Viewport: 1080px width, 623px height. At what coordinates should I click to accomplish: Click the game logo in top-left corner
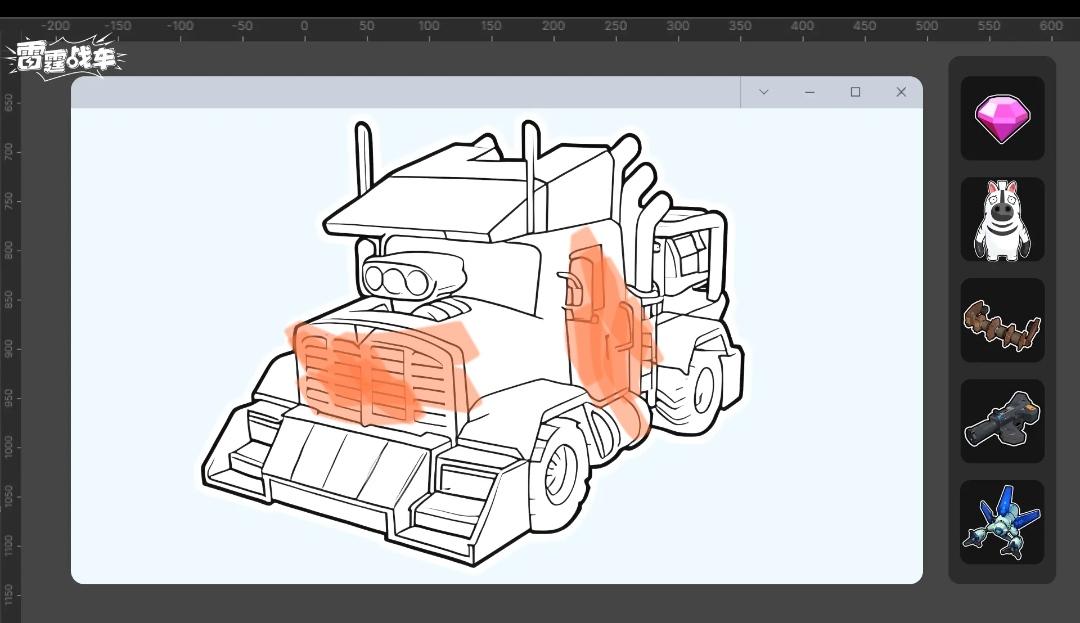click(66, 58)
